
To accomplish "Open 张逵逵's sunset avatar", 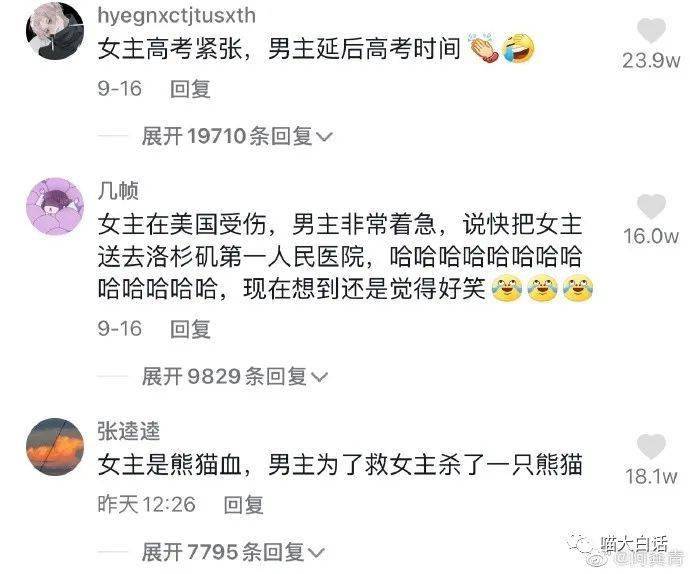I will [55, 447].
